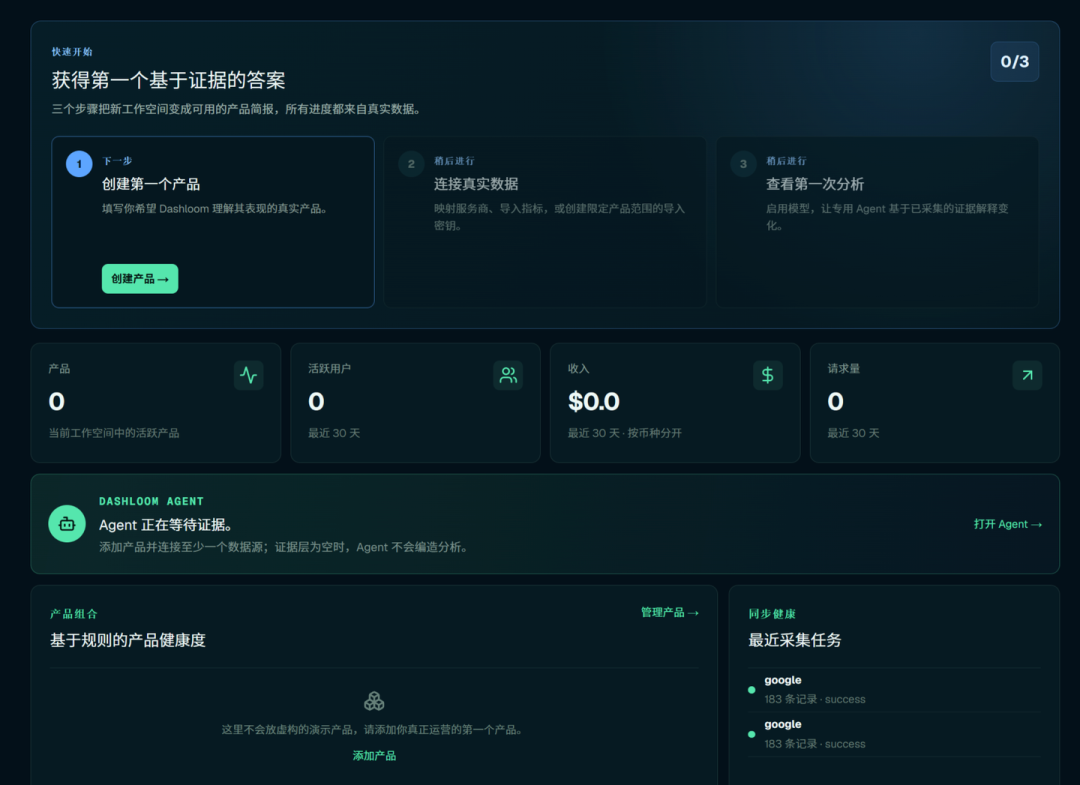Click the step 1 number badge

(79, 164)
